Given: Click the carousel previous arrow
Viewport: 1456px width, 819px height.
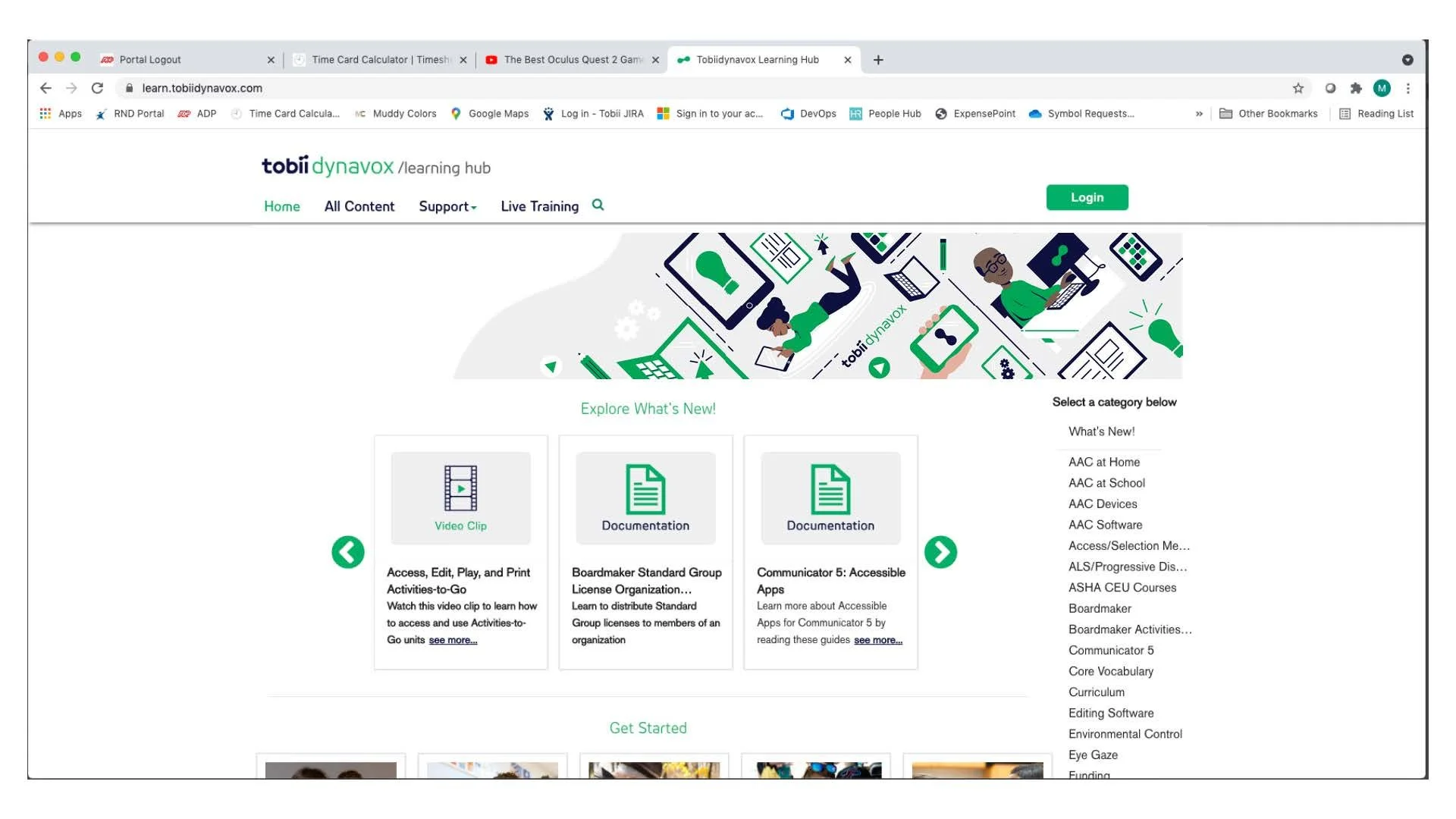Looking at the screenshot, I should 348,552.
